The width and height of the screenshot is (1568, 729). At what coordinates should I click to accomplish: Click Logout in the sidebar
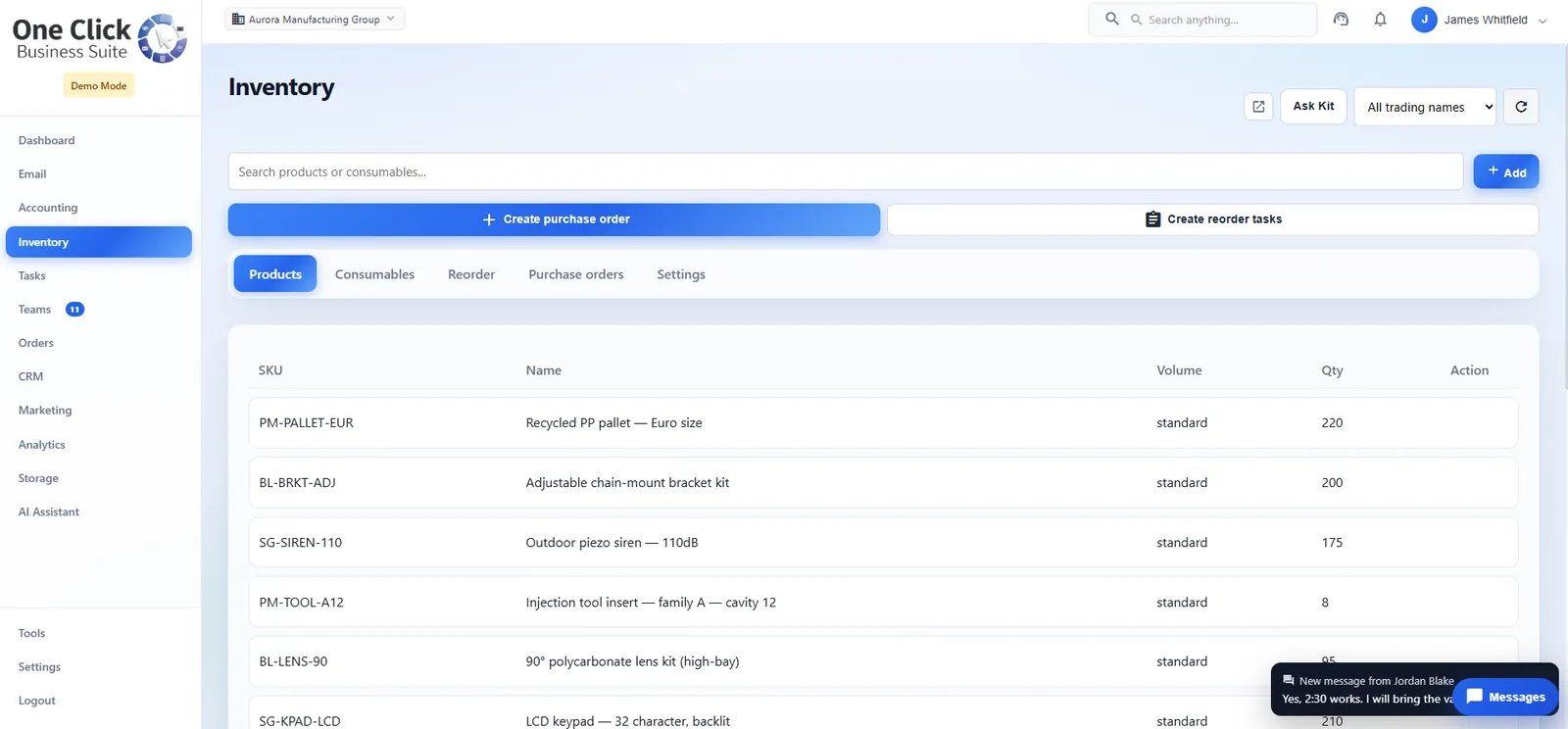(36, 701)
